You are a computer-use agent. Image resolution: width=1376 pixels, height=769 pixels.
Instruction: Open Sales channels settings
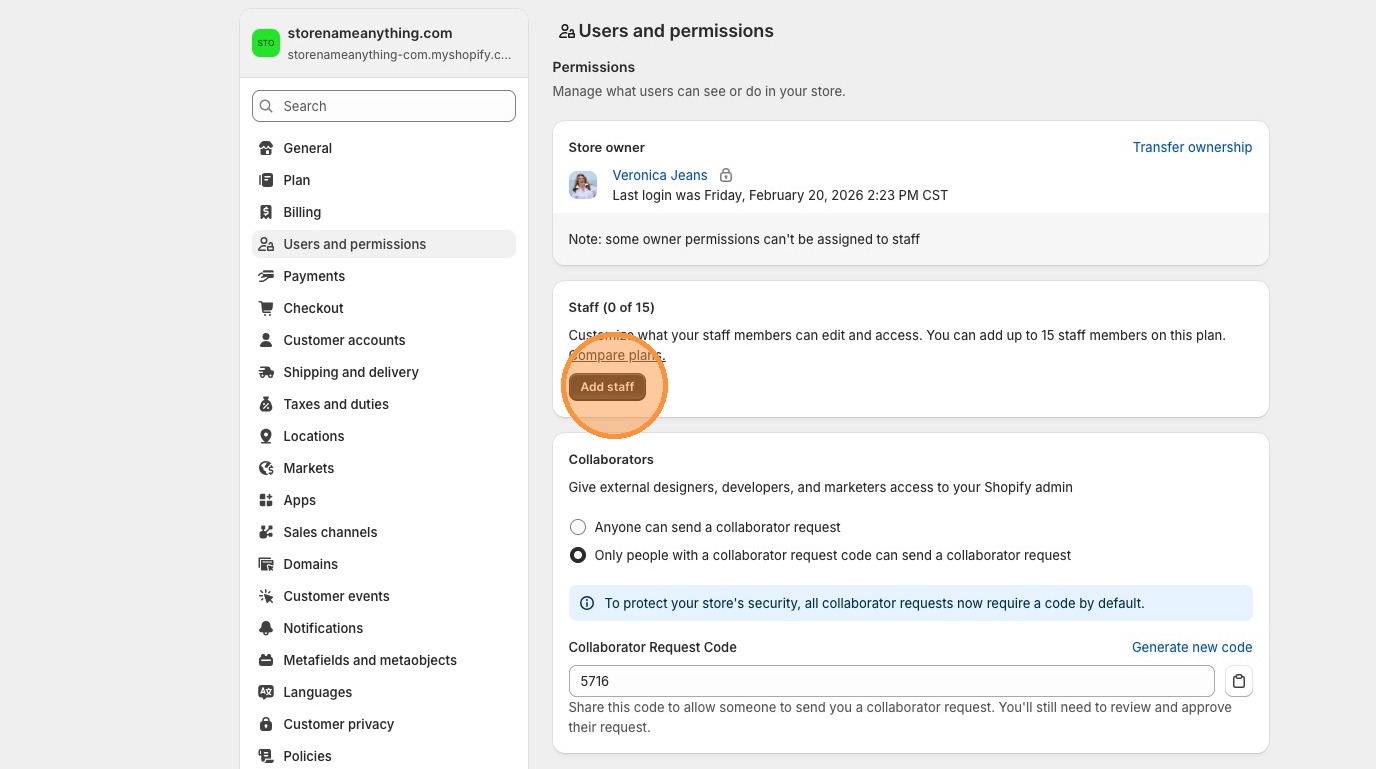[384, 532]
